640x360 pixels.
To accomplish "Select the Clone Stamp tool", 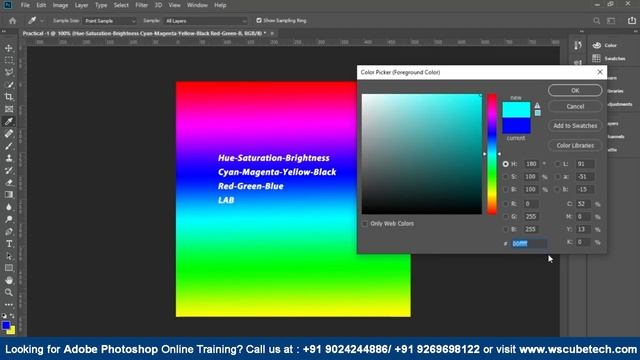I will [9, 158].
